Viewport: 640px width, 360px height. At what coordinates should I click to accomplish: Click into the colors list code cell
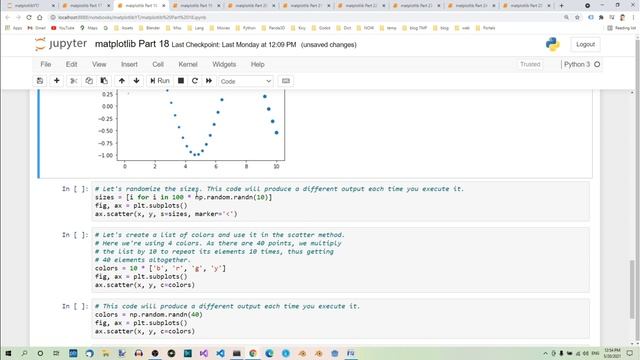(340, 260)
